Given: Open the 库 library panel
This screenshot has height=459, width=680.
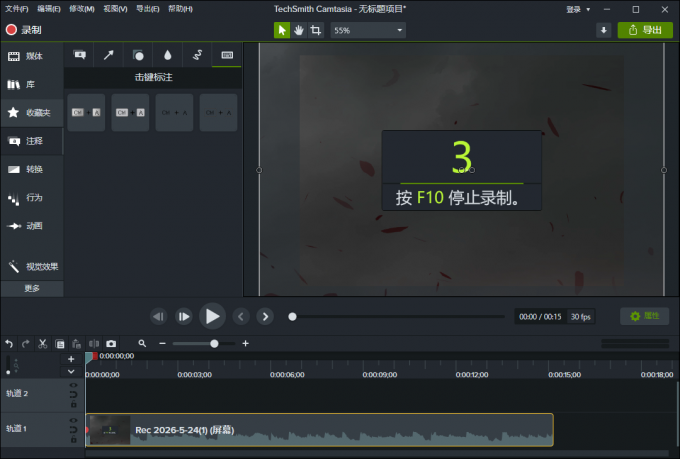Looking at the screenshot, I should click(x=32, y=85).
